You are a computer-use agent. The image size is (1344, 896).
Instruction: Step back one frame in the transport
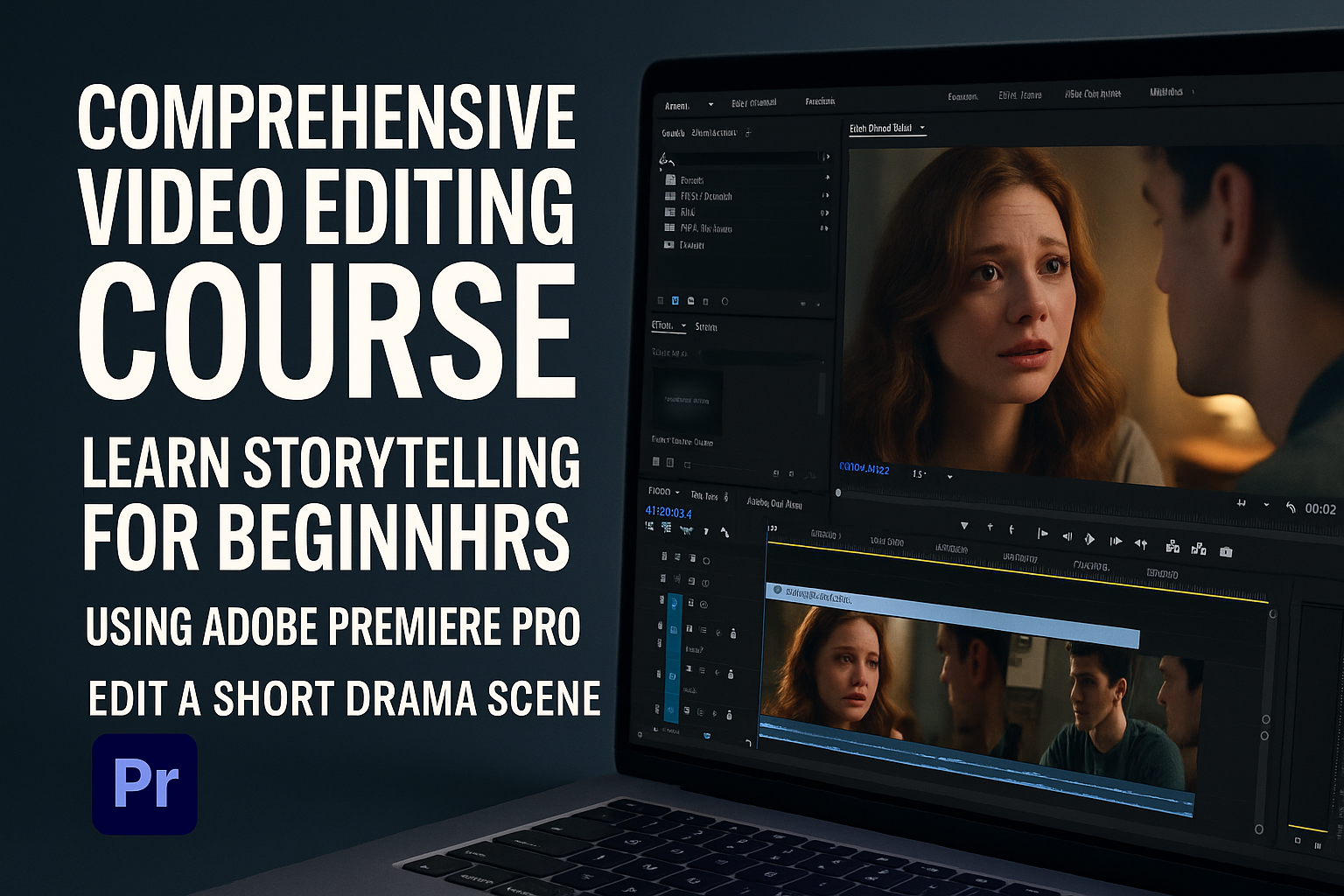pyautogui.click(x=1067, y=536)
